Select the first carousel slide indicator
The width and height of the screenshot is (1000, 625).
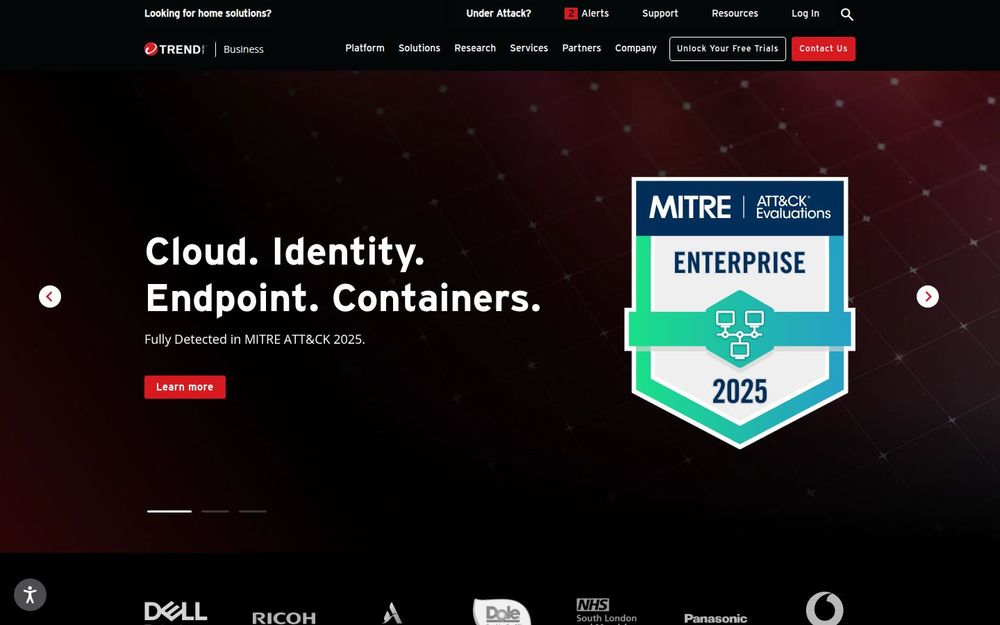pyautogui.click(x=169, y=511)
